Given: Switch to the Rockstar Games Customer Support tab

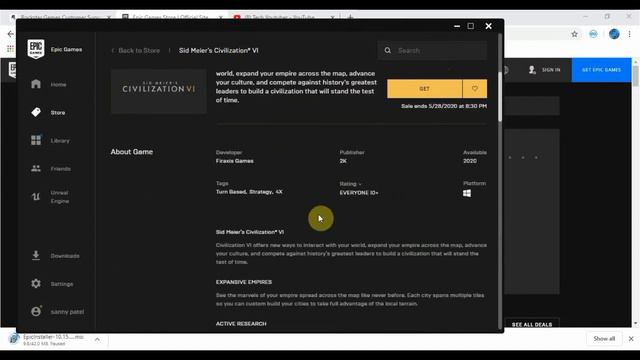Looking at the screenshot, I should 61,17.
